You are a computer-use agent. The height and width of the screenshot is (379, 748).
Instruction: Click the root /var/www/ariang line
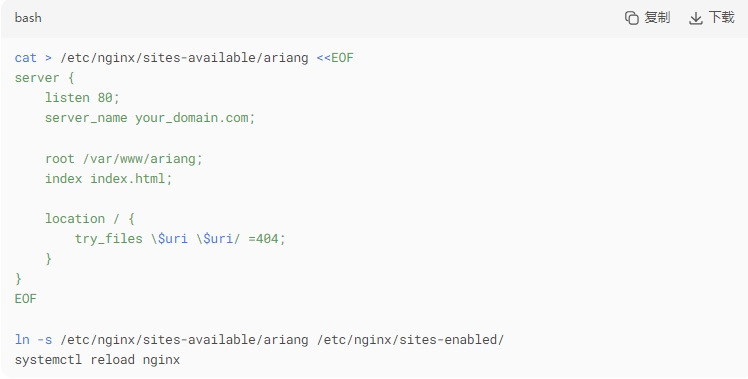124,158
